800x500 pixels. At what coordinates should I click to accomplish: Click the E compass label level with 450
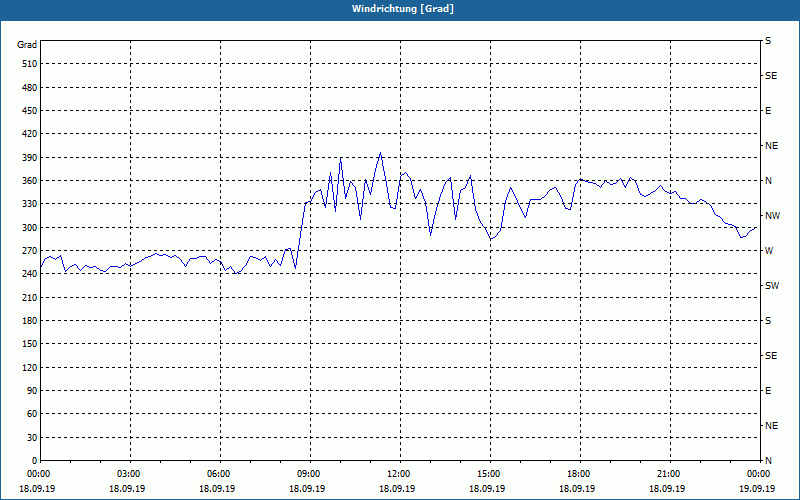click(x=768, y=111)
